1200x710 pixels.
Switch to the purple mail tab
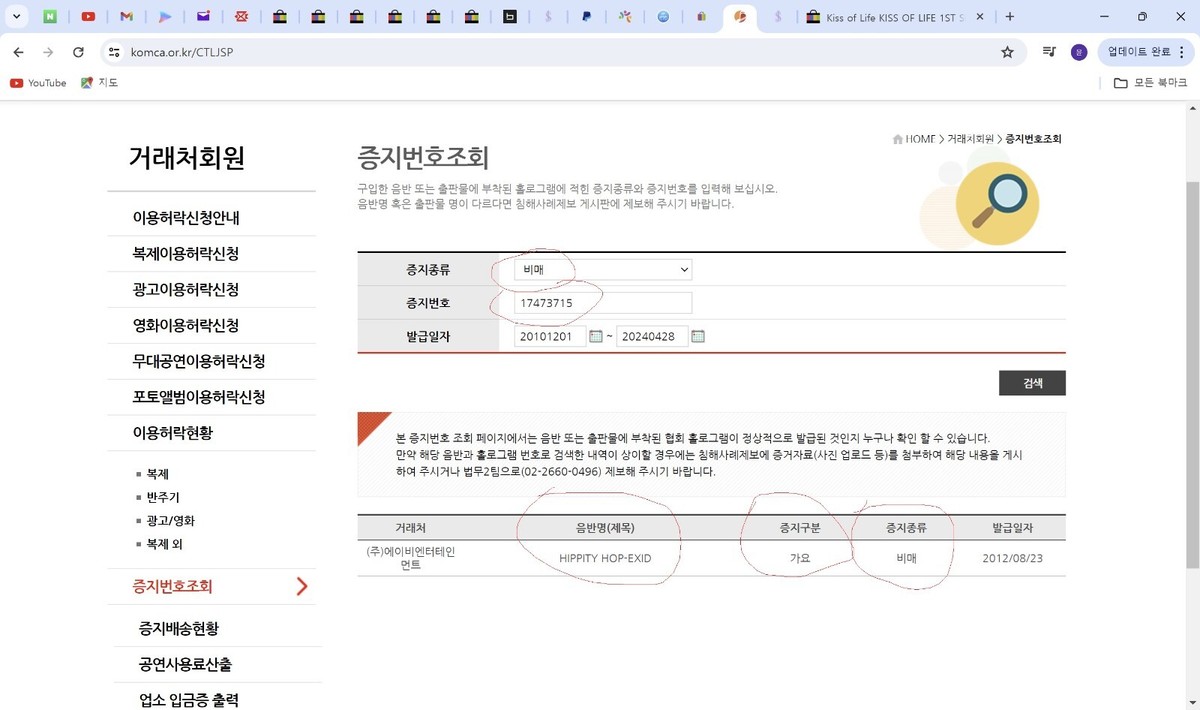coord(203,17)
